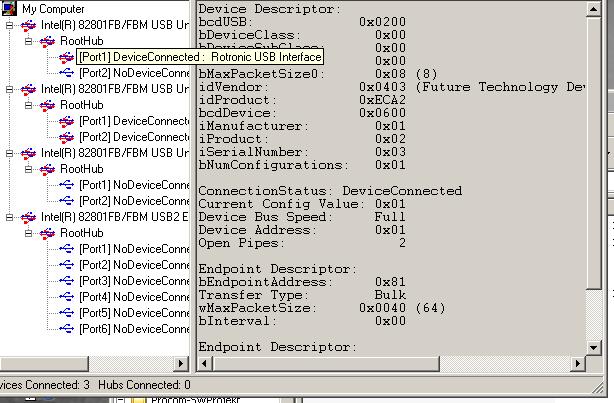The height and width of the screenshot is (403, 614).
Task: Click the USB icon beside Port4 NoDeviceConnected
Action: tap(67, 297)
